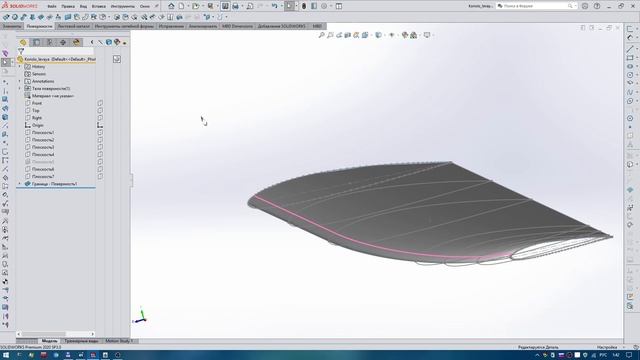Open the Edit Appearance icon in view toolbar
The width and height of the screenshot is (640, 360).
coord(405,35)
